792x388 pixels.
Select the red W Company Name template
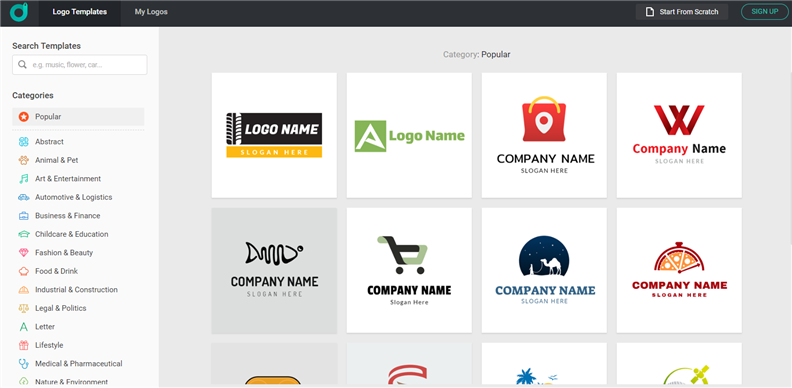click(679, 135)
